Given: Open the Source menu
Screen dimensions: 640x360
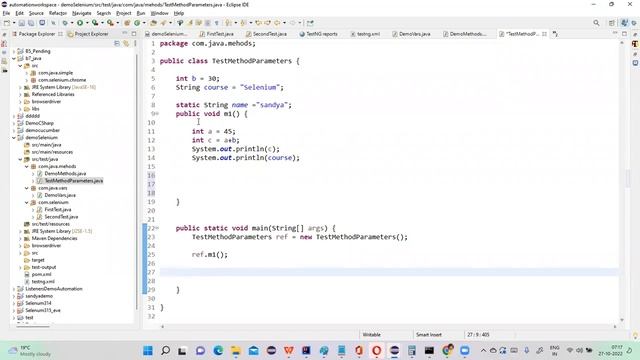Looking at the screenshot, I should pyautogui.click(x=36, y=13).
